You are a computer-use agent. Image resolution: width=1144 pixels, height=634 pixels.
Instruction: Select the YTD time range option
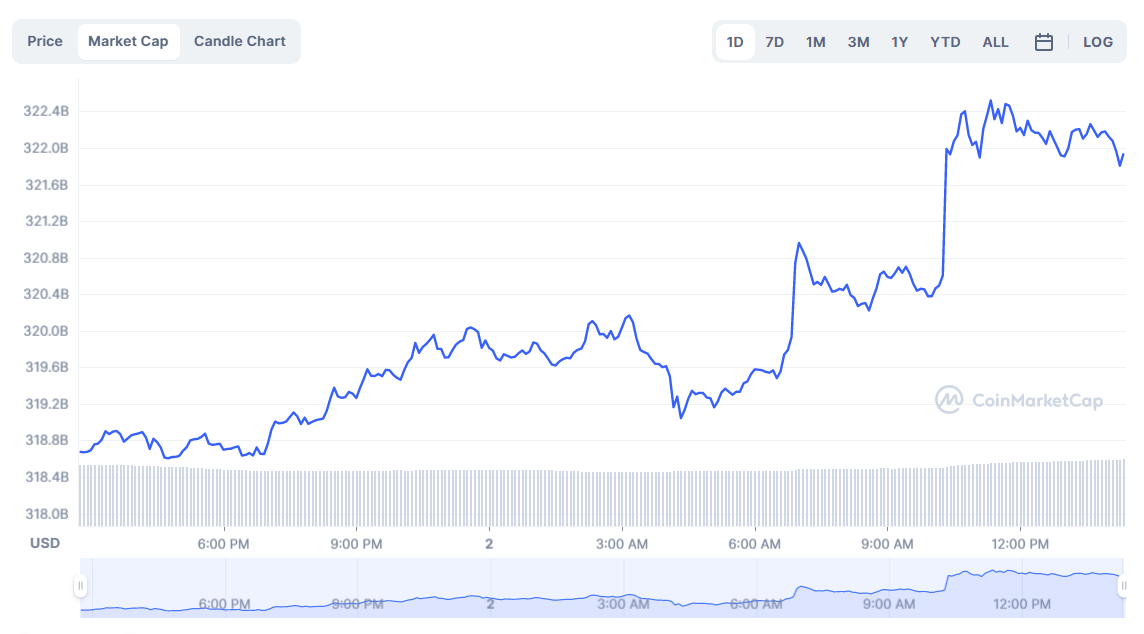pos(944,41)
